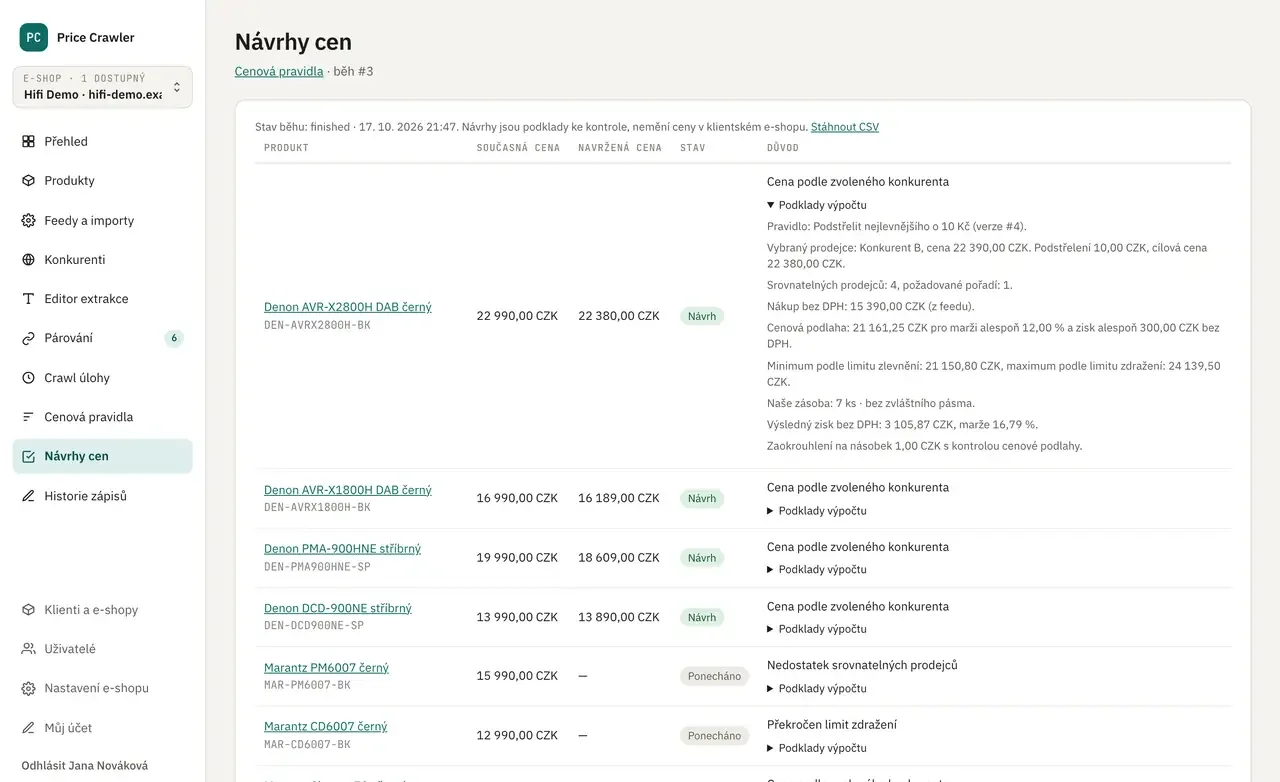Click the PC Price Crawler logo
This screenshot has height=782, width=1280.
34,37
